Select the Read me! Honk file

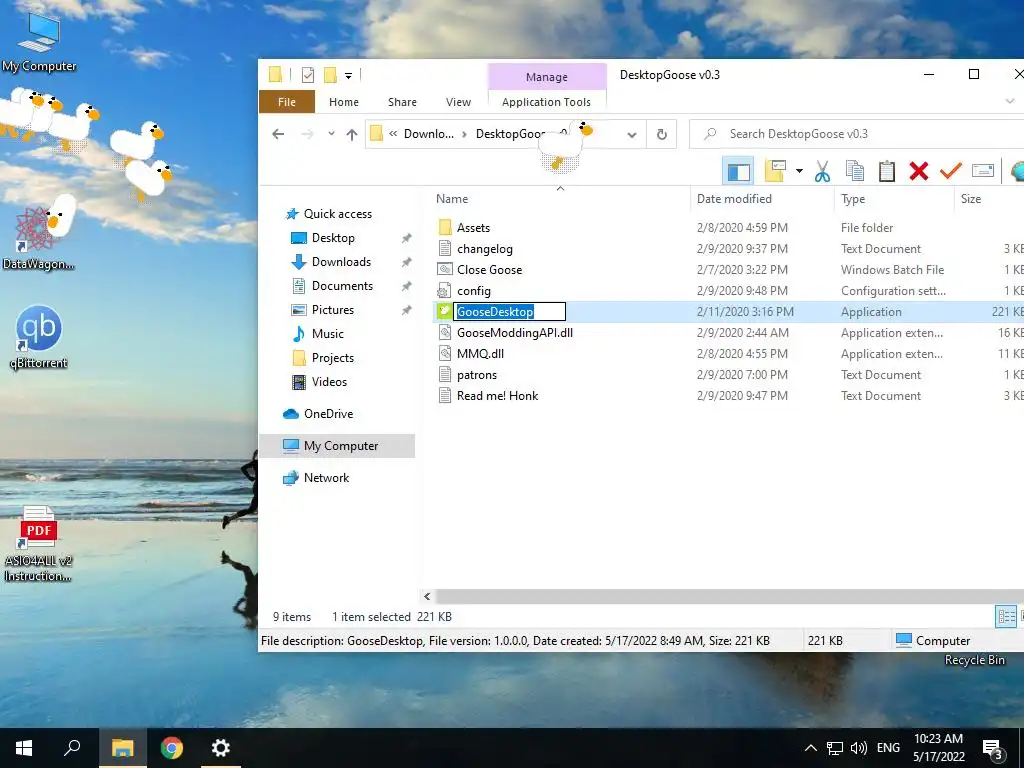tap(497, 396)
